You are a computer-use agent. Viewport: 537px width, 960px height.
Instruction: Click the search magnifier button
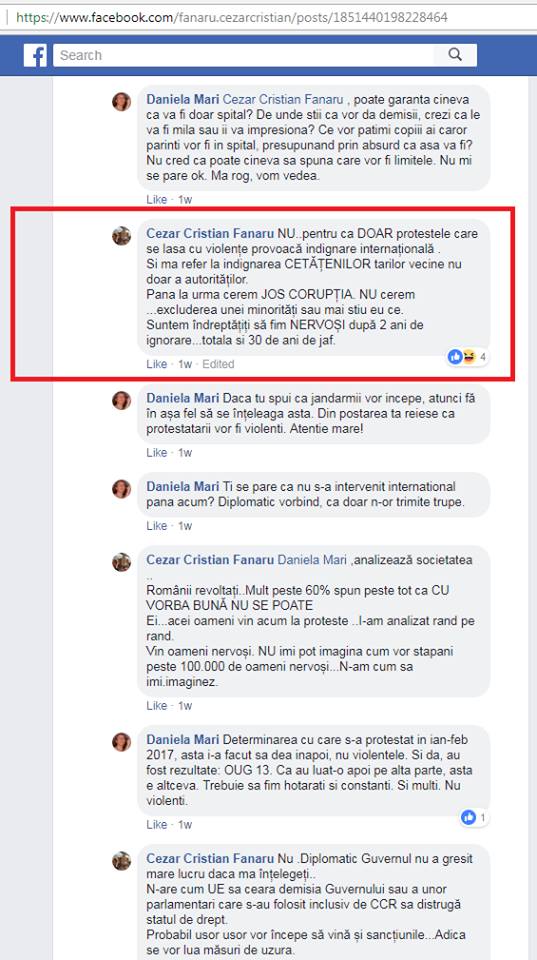pos(455,55)
